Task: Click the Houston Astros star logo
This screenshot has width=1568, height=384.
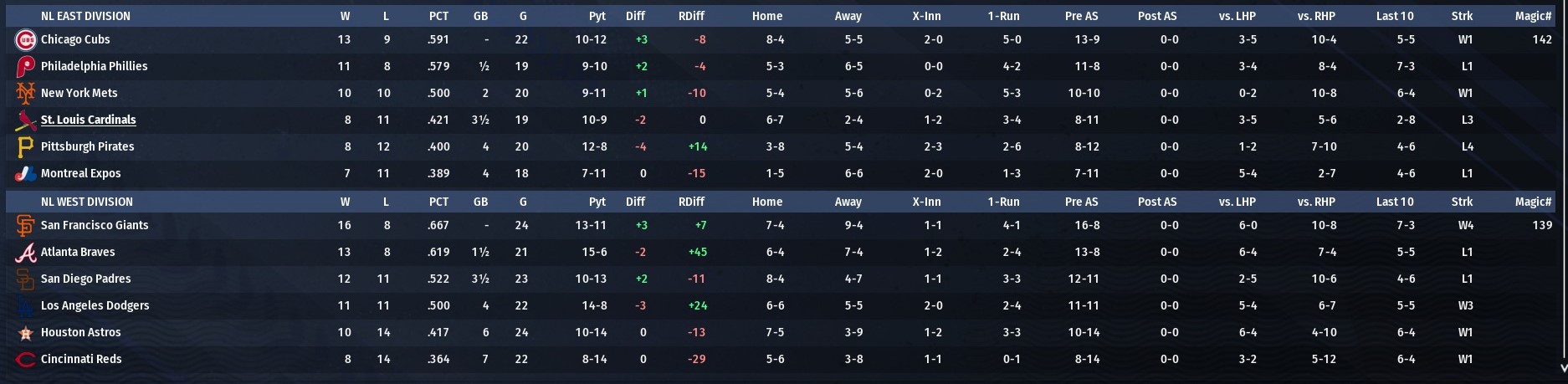Action: (x=25, y=333)
